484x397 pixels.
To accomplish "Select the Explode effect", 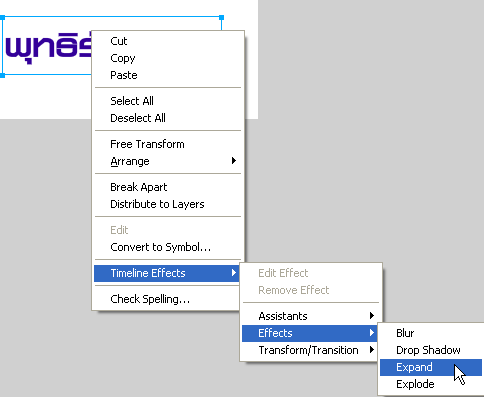I will click(x=431, y=384).
